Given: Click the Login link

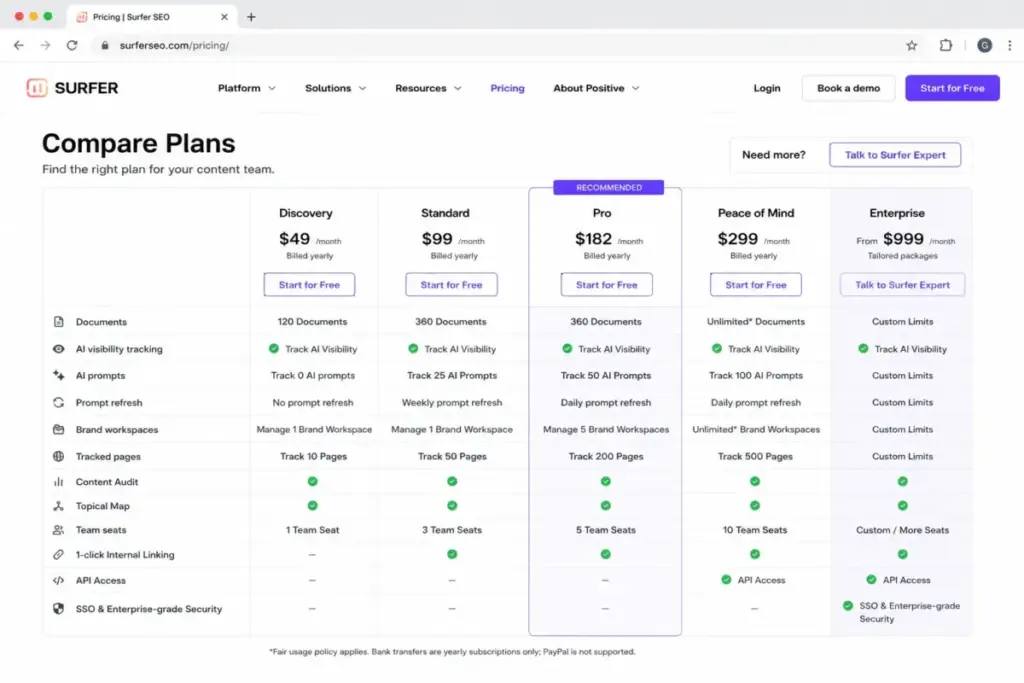Looking at the screenshot, I should tap(767, 88).
